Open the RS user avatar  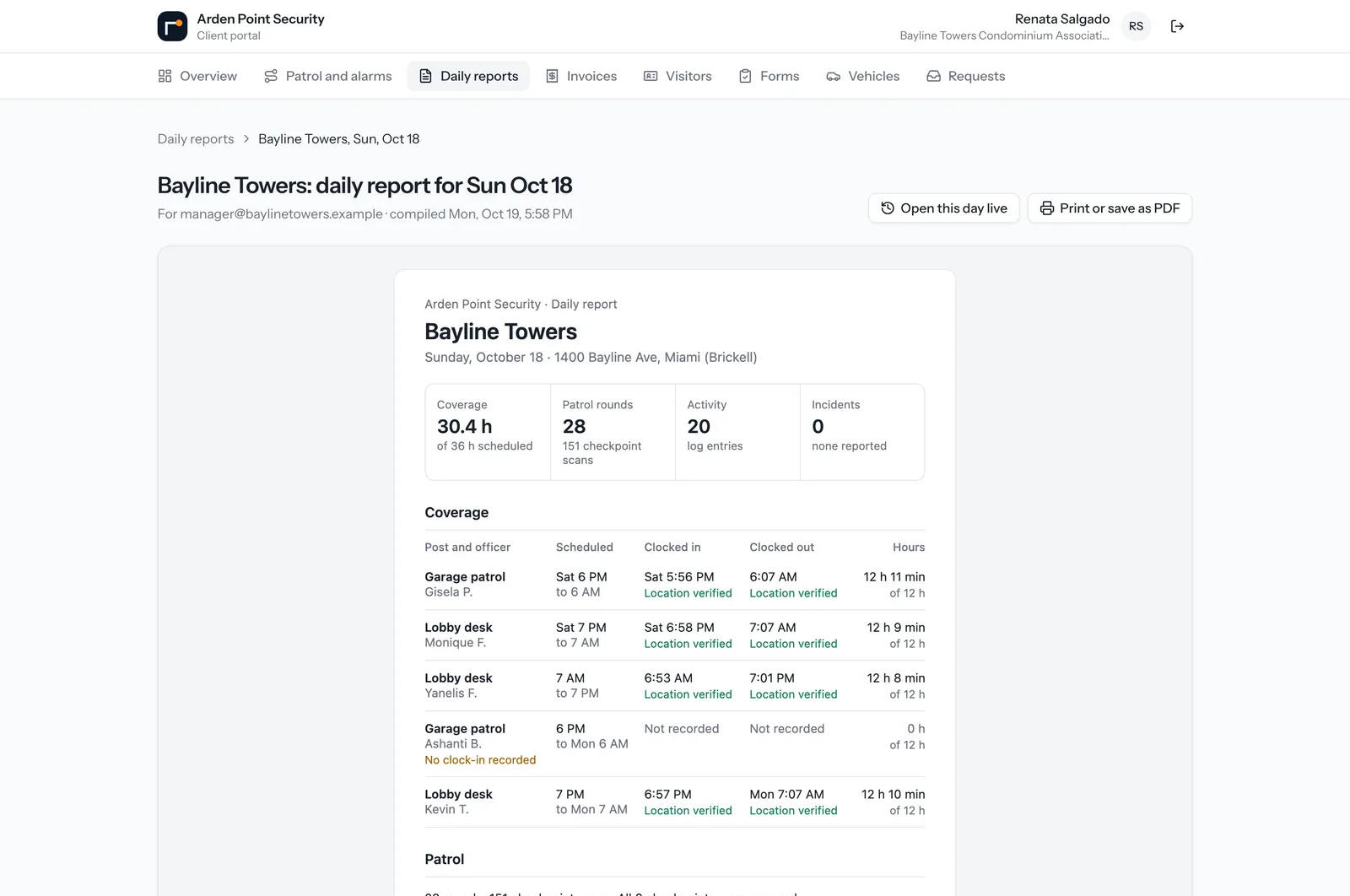1137,26
